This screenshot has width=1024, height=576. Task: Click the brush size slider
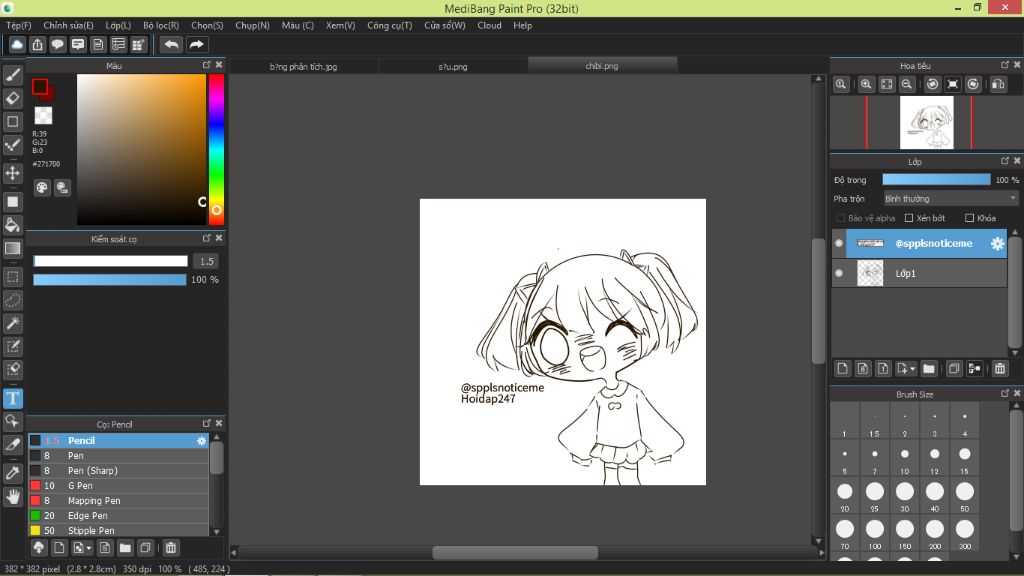tap(110, 261)
